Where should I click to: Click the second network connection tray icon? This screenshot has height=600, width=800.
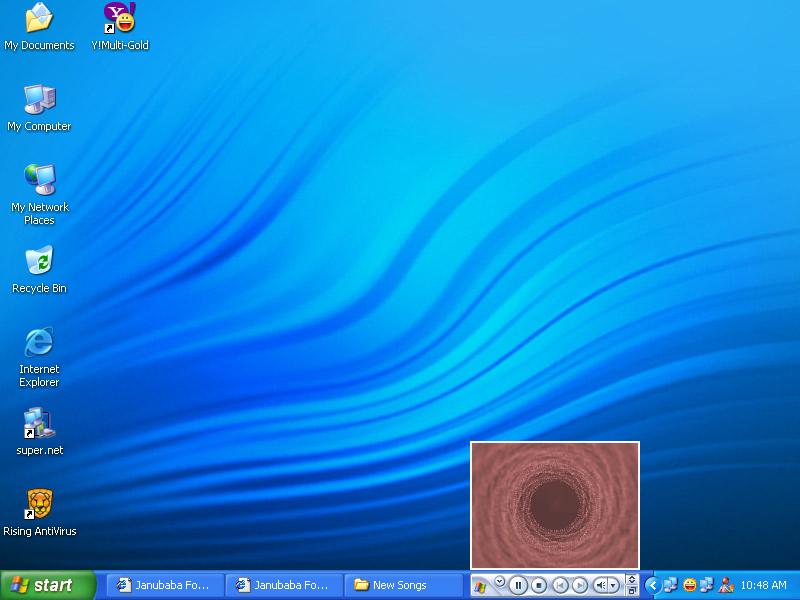(707, 585)
